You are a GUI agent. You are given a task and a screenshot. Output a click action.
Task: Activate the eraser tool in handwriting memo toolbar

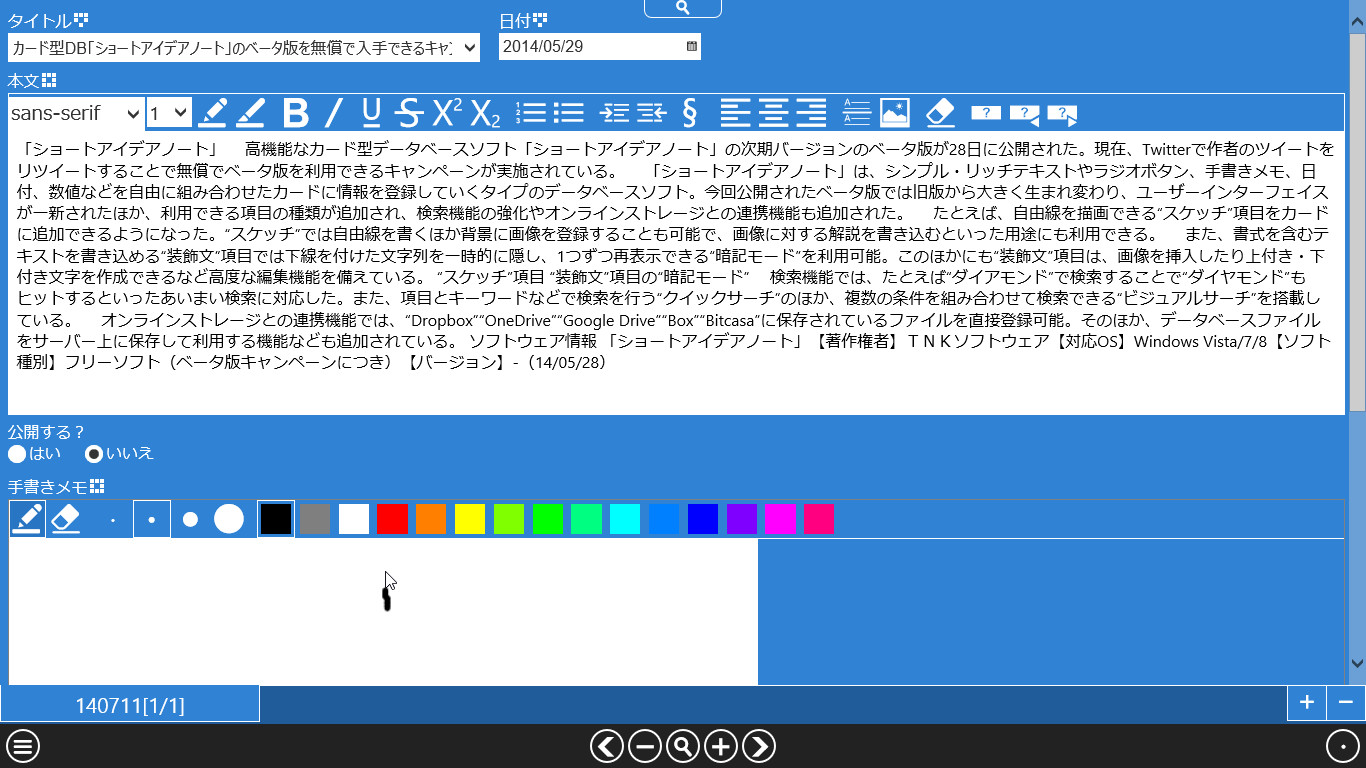click(x=67, y=518)
